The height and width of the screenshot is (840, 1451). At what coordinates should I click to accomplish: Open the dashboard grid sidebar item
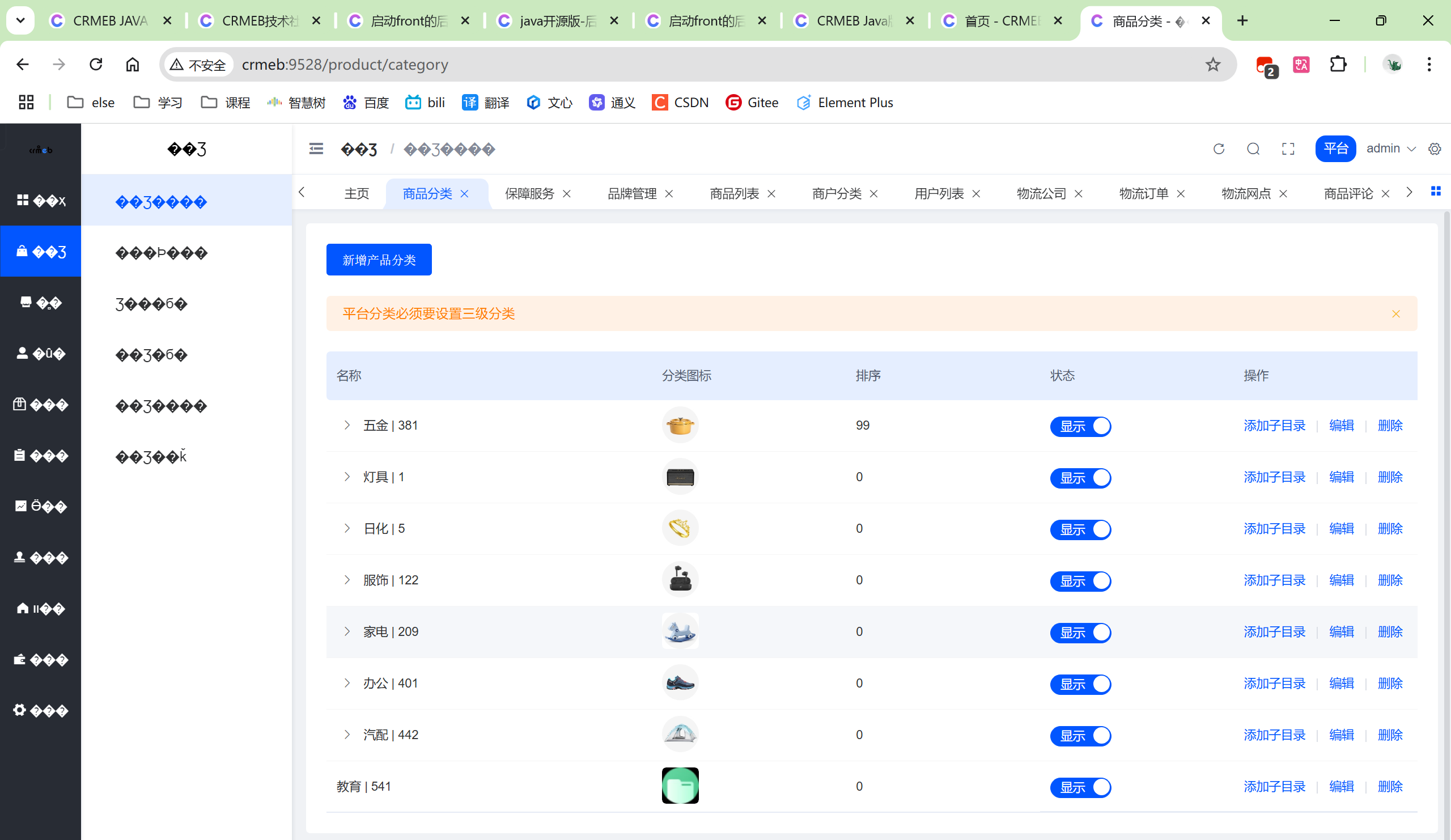[x=40, y=200]
